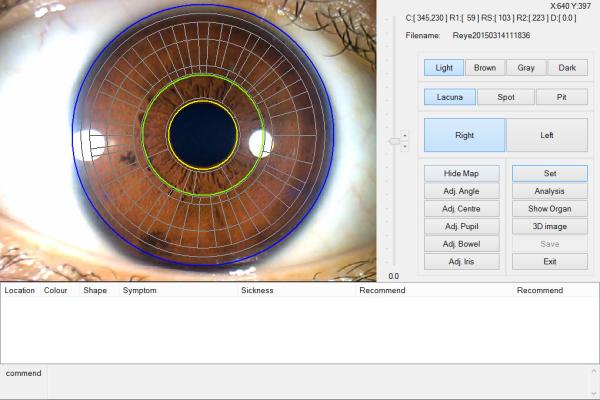Image resolution: width=600 pixels, height=400 pixels.
Task: Click the Adj. Angle button
Action: point(461,191)
